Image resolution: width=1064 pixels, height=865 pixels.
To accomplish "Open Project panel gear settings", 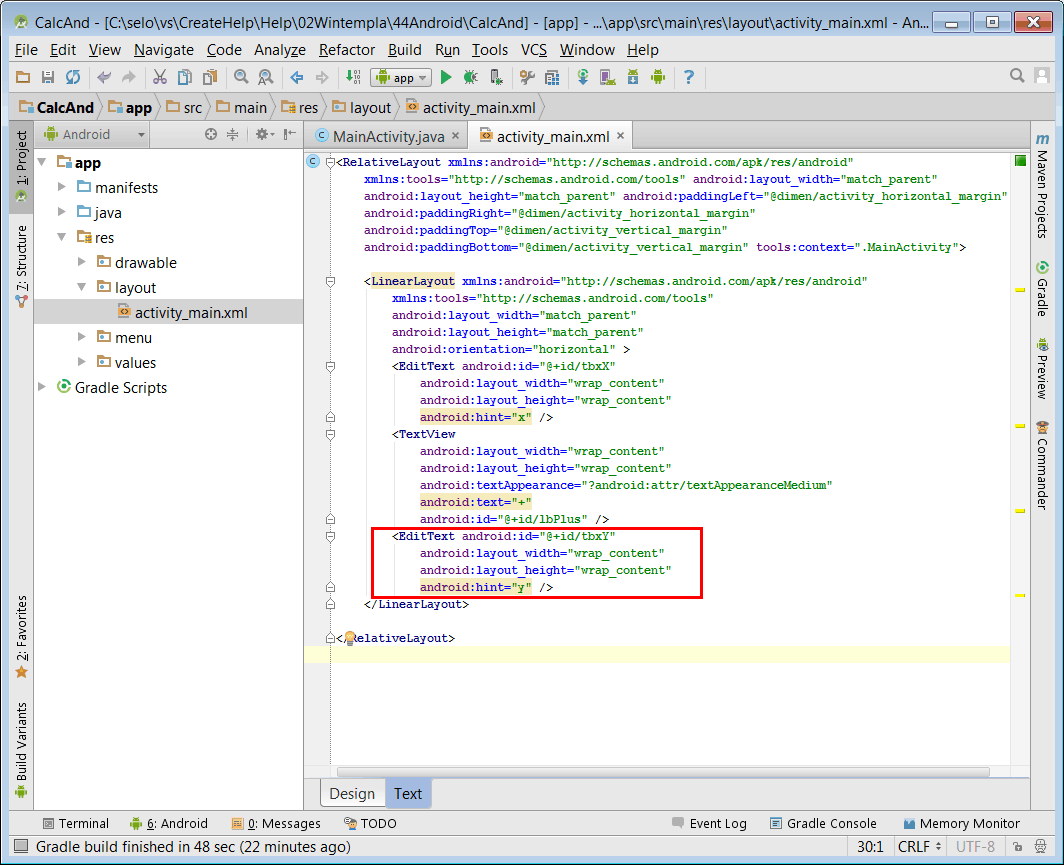I will tap(263, 134).
